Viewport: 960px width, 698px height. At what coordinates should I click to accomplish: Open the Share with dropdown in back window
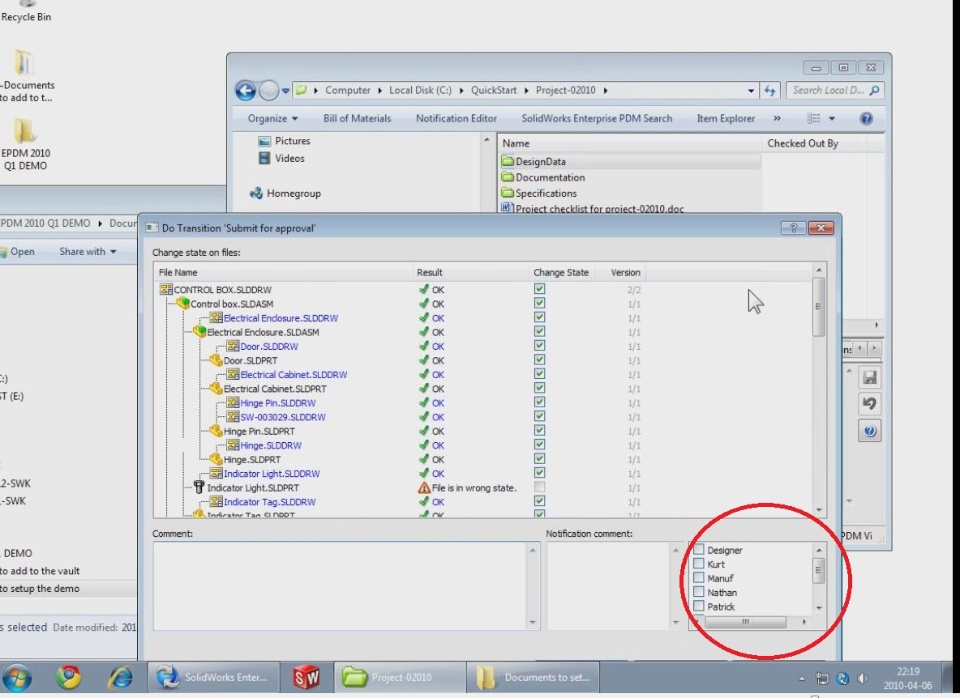tap(88, 252)
